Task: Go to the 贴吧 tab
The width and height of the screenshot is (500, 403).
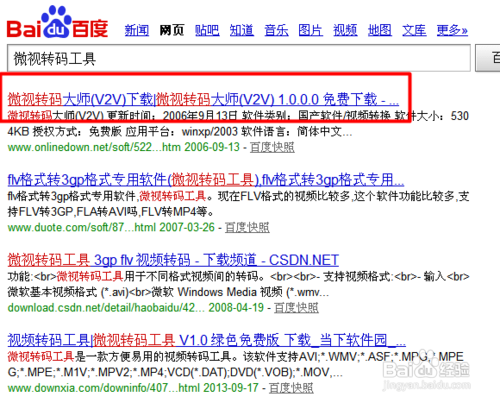Action: point(207,30)
